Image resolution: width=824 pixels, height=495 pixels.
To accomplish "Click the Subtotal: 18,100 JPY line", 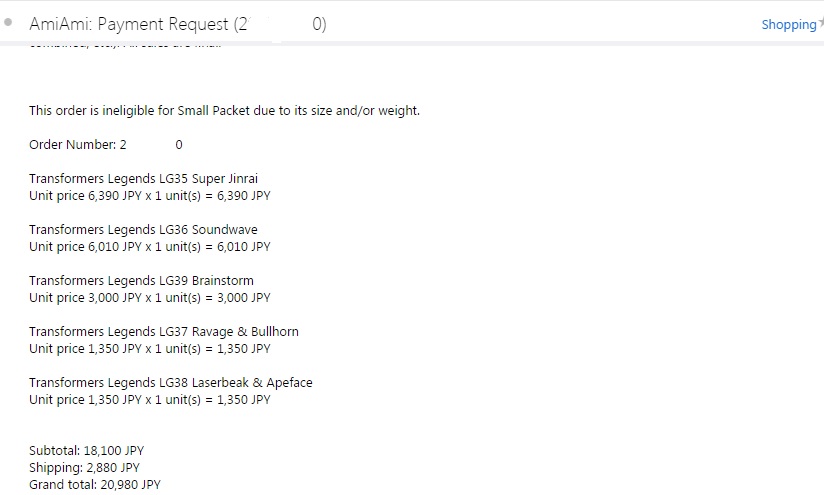I will tap(86, 451).
